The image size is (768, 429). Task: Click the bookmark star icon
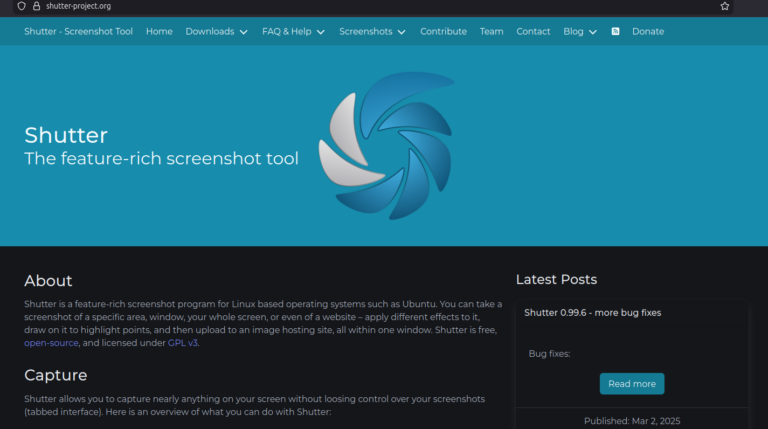pos(725,6)
